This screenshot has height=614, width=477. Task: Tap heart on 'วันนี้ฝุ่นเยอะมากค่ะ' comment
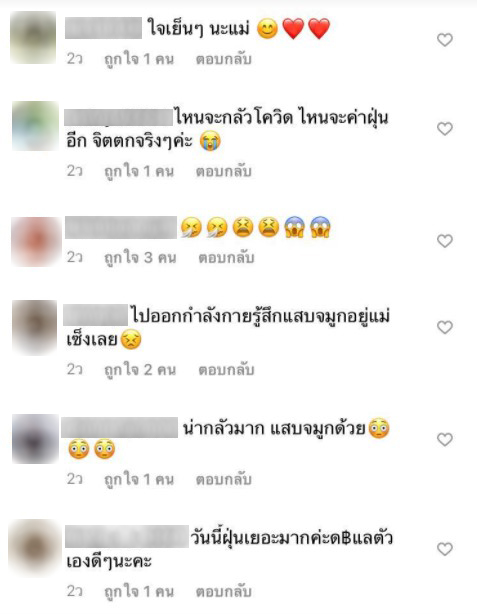pos(445,549)
